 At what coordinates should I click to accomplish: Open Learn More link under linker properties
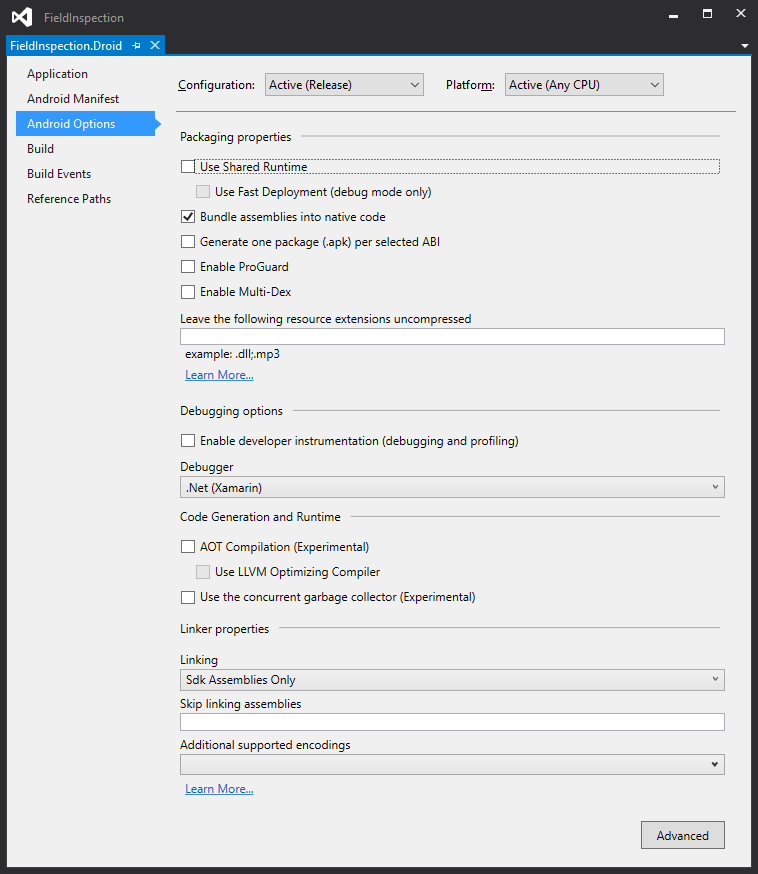point(219,789)
